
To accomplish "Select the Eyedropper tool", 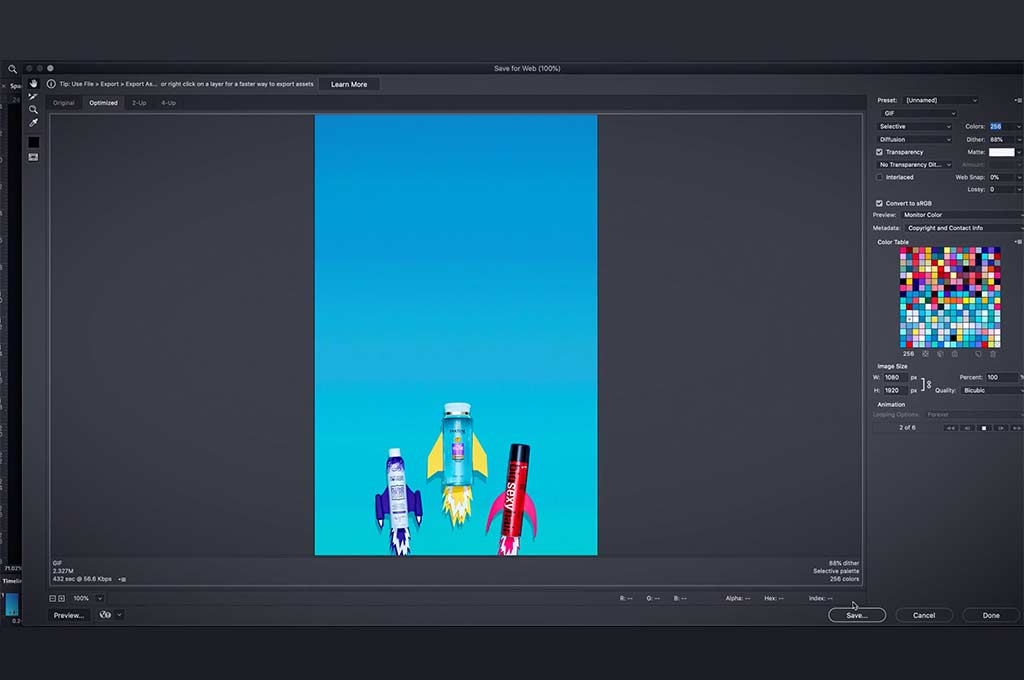I will coord(33,123).
